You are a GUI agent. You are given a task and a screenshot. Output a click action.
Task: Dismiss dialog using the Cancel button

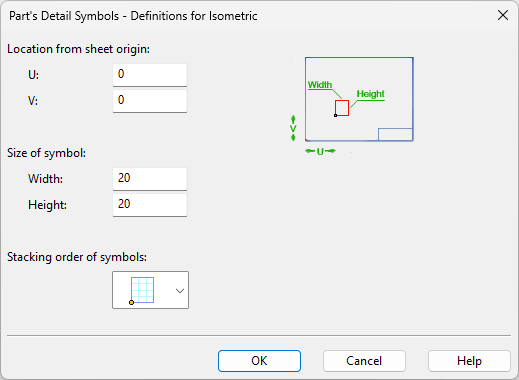click(x=364, y=361)
